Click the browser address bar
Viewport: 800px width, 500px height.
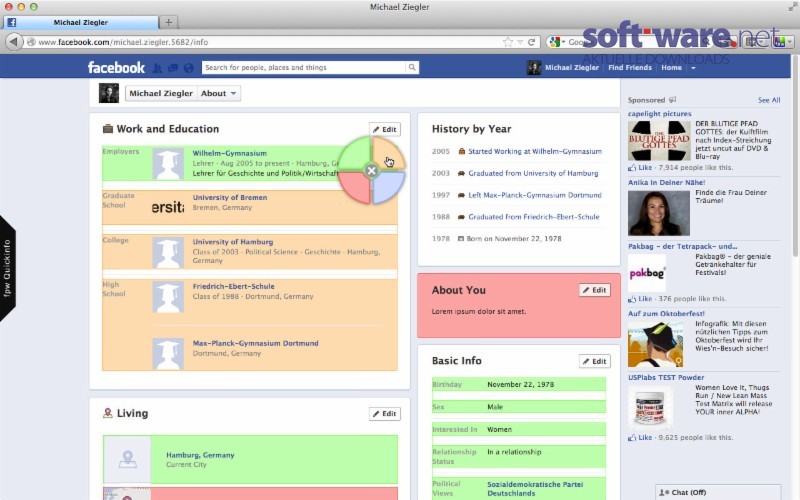265,42
